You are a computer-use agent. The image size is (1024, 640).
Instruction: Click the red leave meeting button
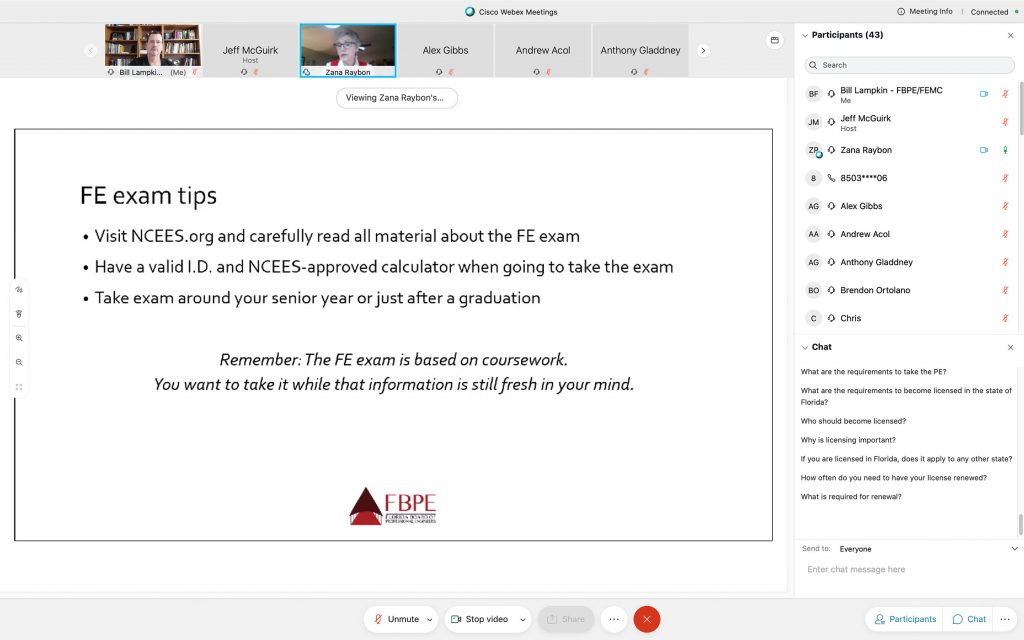(646, 619)
